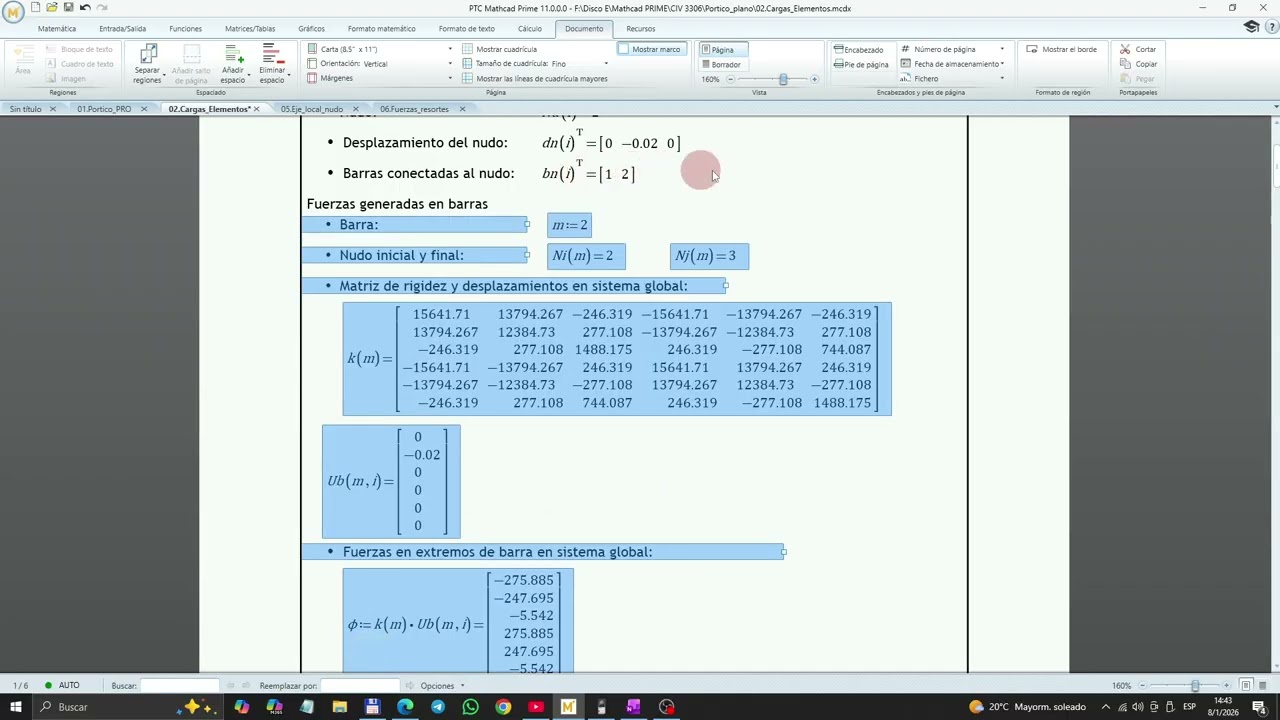The image size is (1280, 720).
Task: Open the Matemática ribbon tab
Action: 57,28
